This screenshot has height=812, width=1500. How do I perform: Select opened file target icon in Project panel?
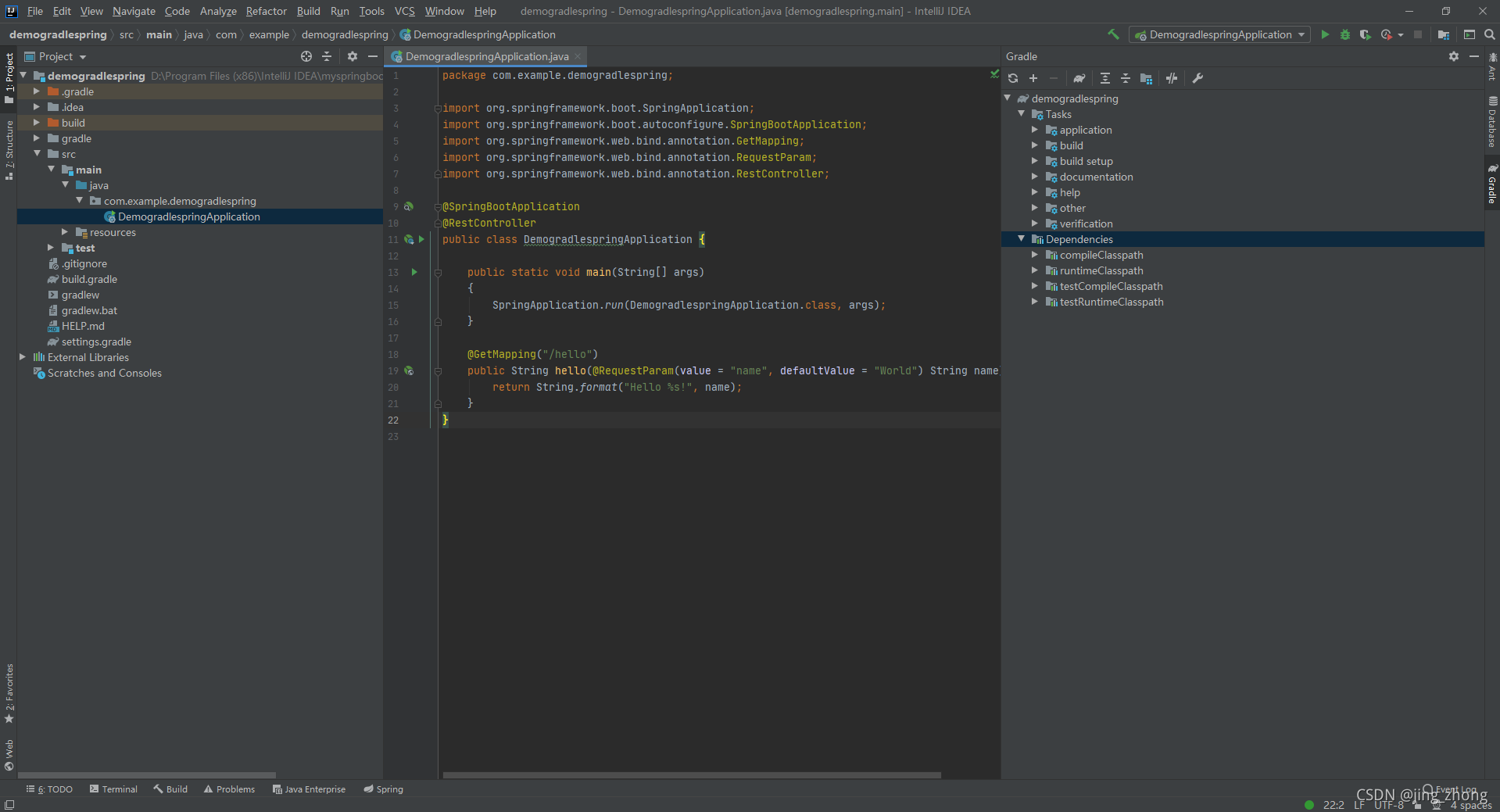tap(306, 56)
